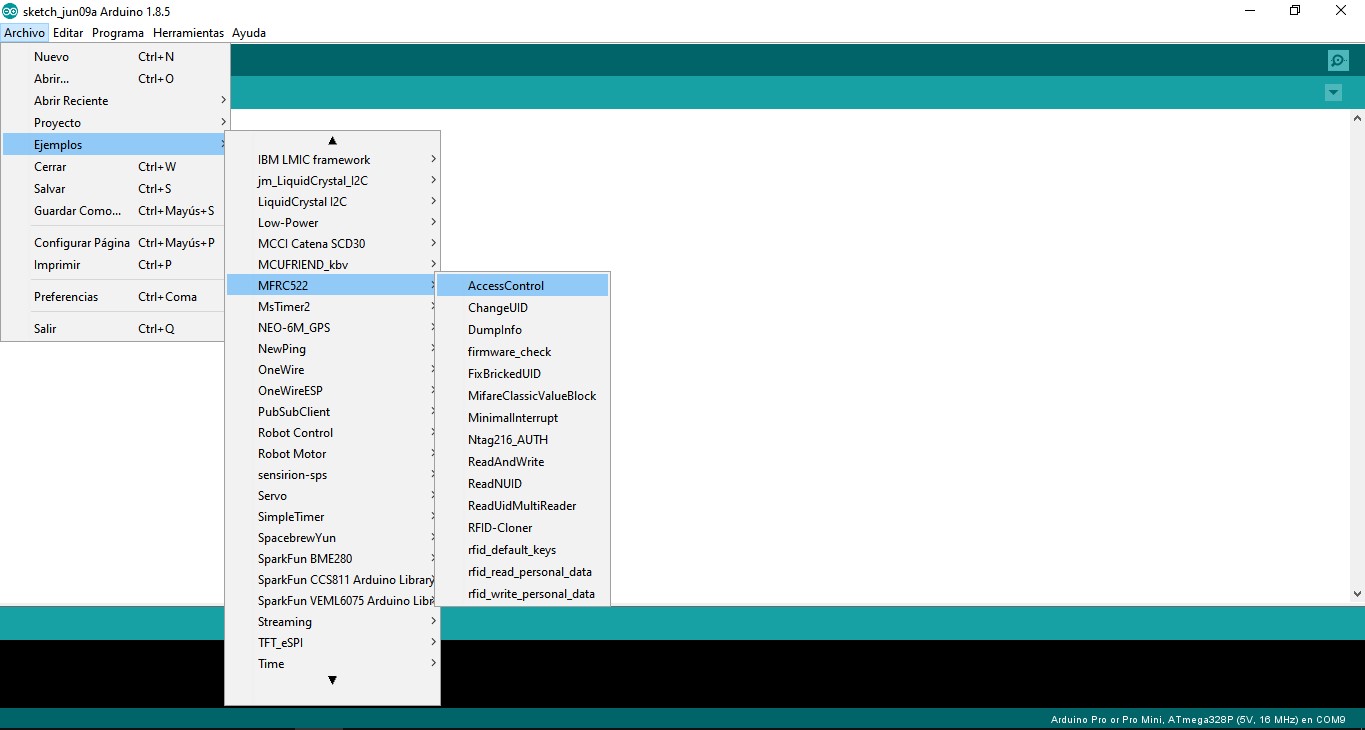Screen dimensions: 1365x730
Task: Choose Guardar Como... option
Action: [115, 211]
